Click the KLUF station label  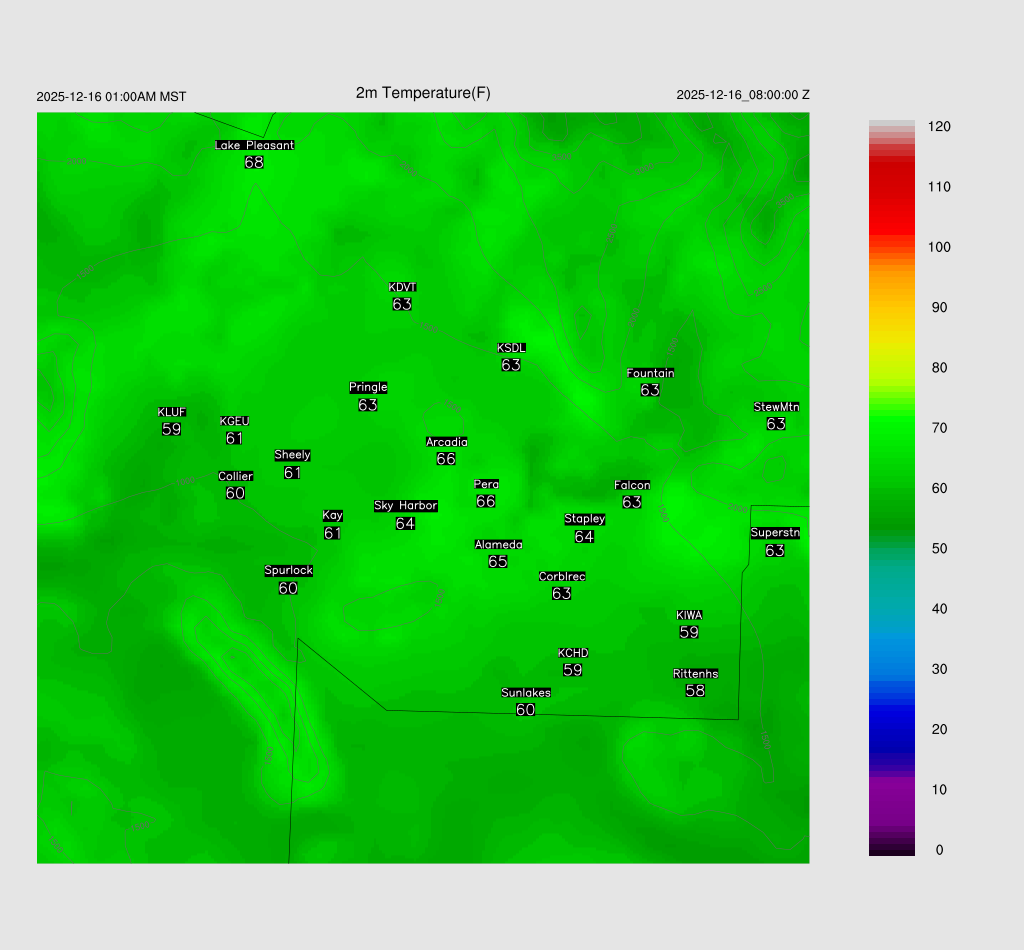click(171, 412)
